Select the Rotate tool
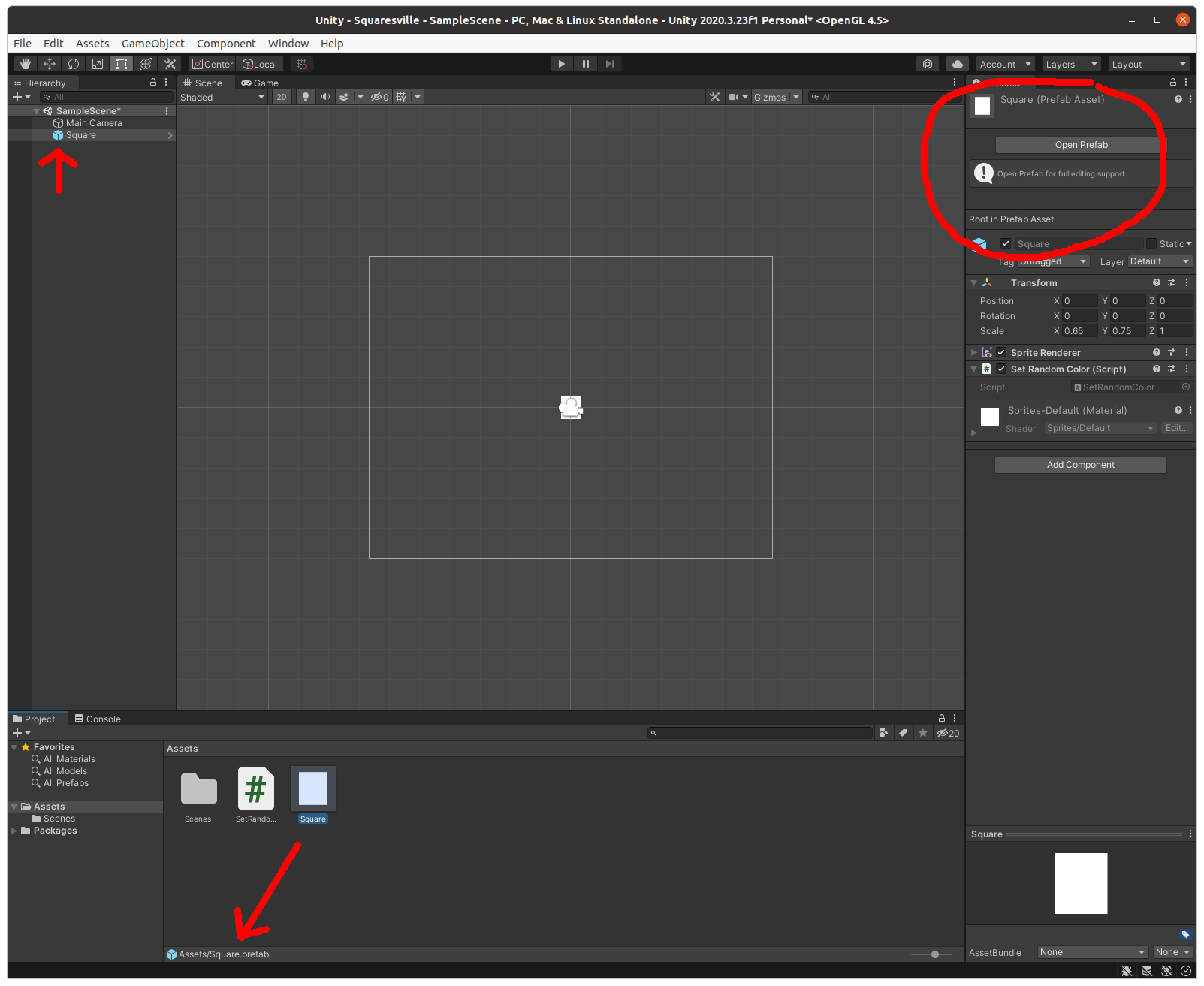This screenshot has width=1204, height=986. (x=74, y=64)
